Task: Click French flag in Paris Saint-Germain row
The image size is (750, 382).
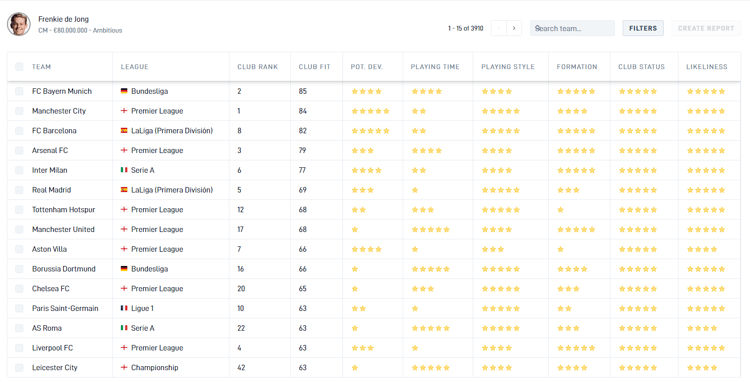Action: (124, 308)
